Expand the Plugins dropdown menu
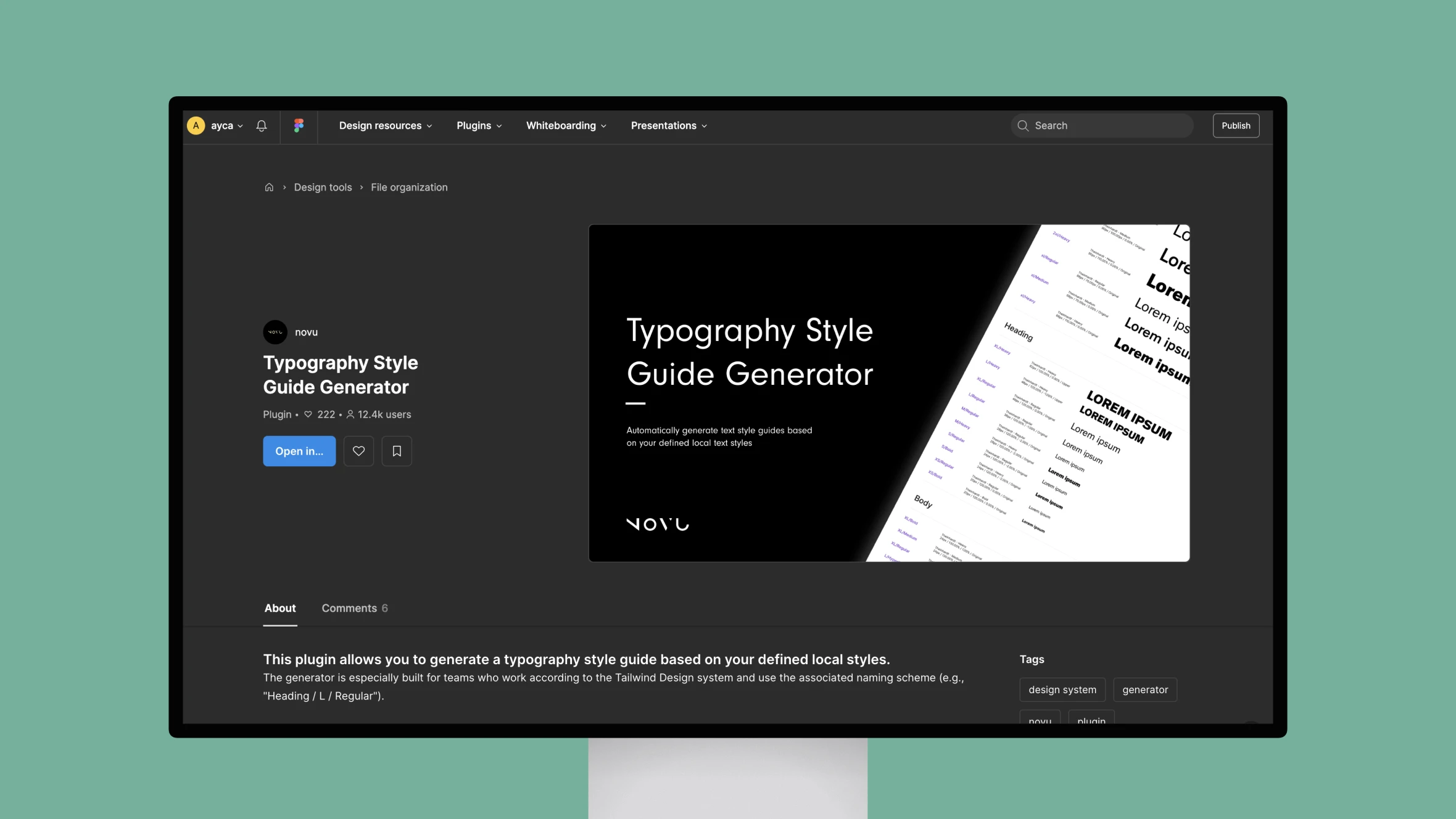The height and width of the screenshot is (819, 1456). pyautogui.click(x=479, y=125)
